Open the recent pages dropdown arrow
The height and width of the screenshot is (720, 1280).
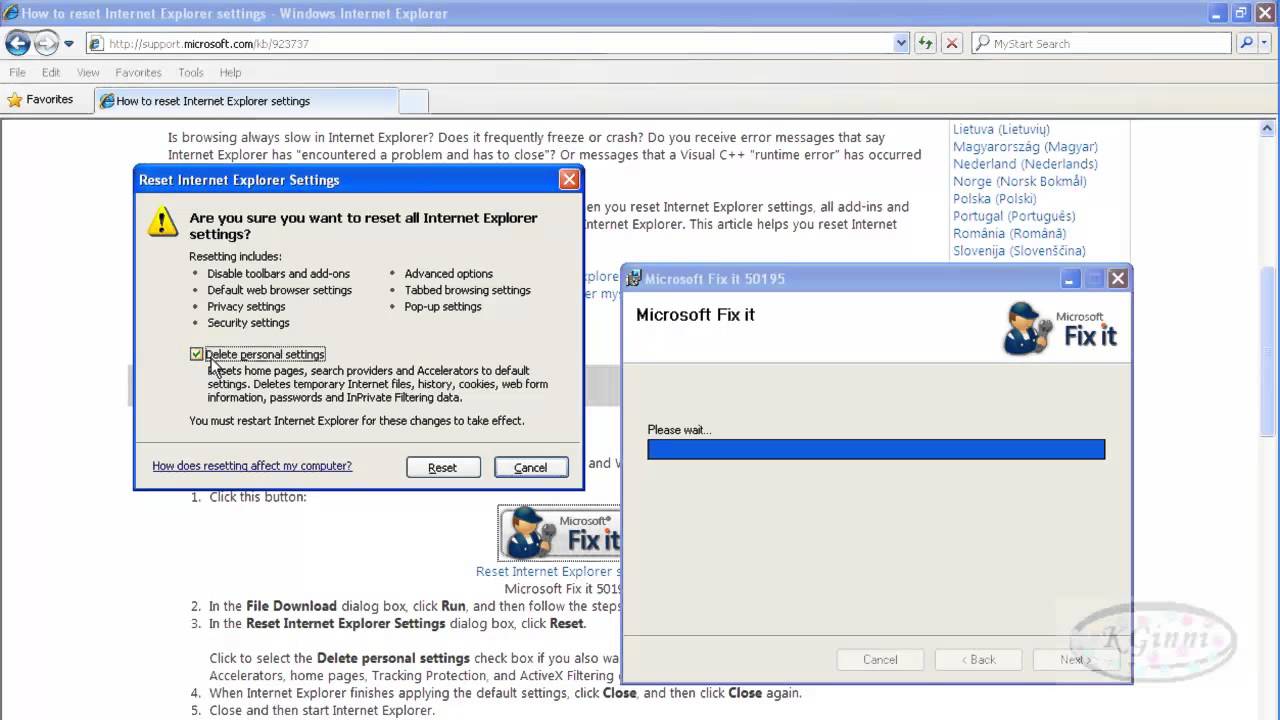pos(69,44)
